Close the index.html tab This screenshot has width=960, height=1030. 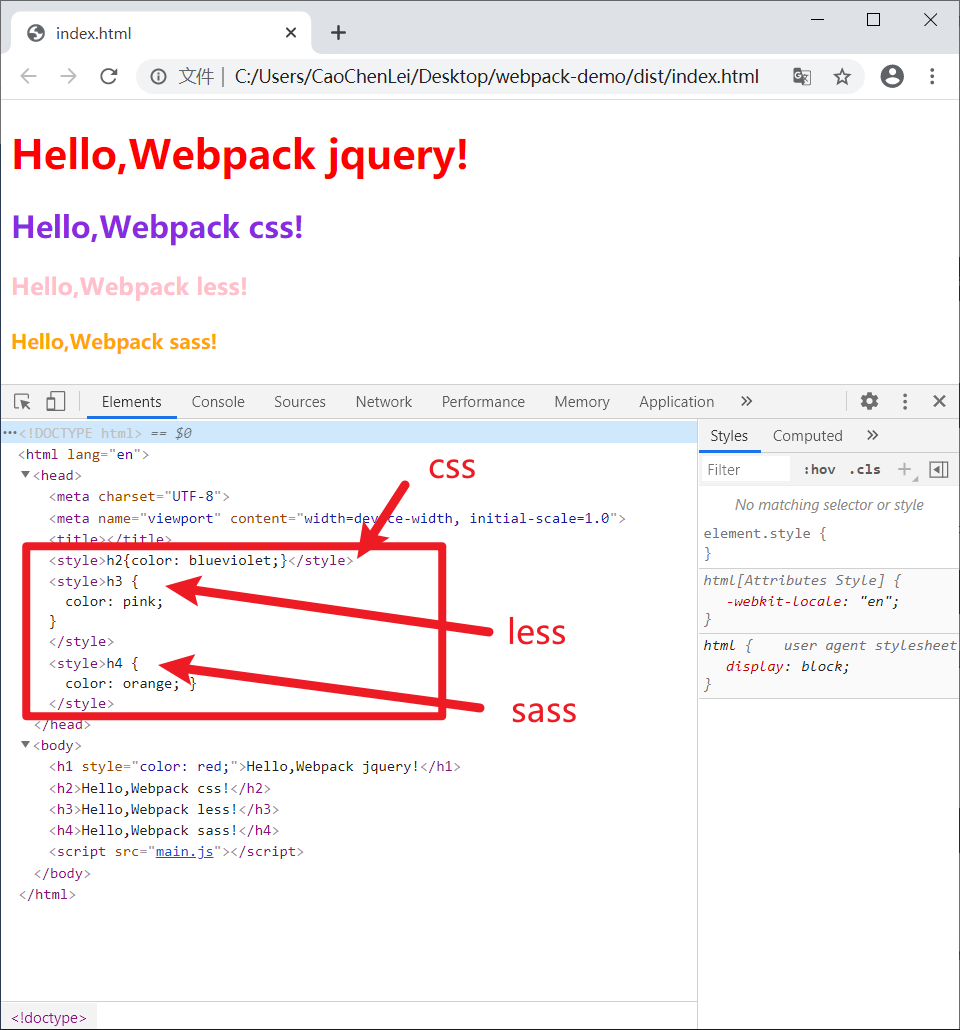(291, 32)
